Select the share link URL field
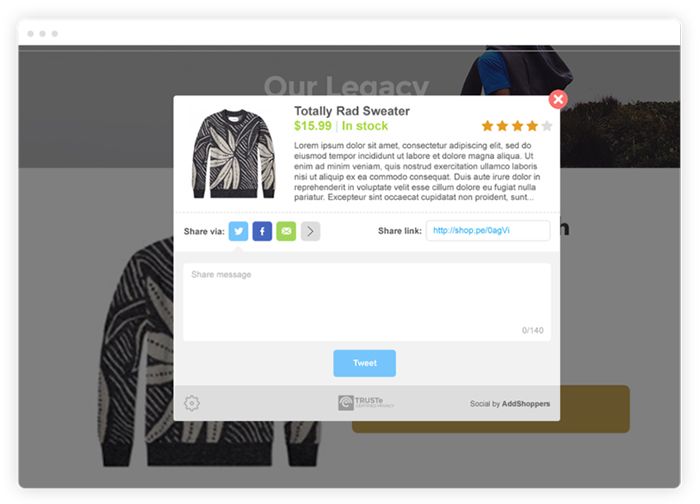The height and width of the screenshot is (504, 700). tap(488, 230)
